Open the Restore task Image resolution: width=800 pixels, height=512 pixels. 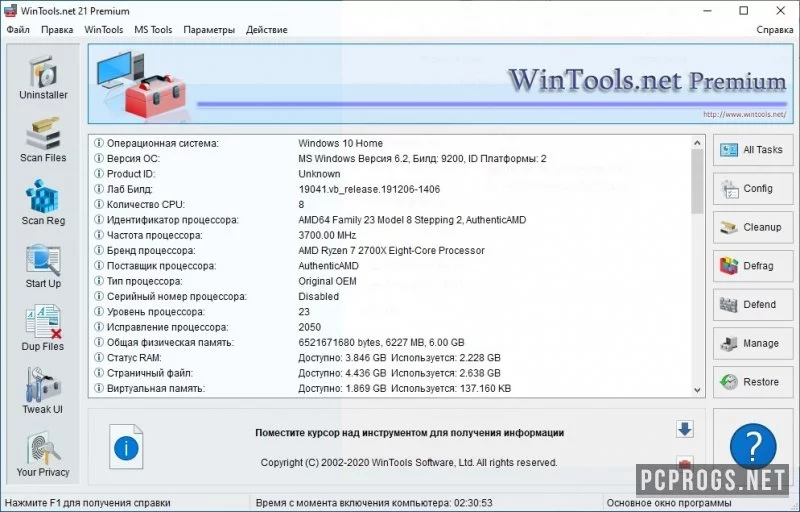[x=753, y=382]
